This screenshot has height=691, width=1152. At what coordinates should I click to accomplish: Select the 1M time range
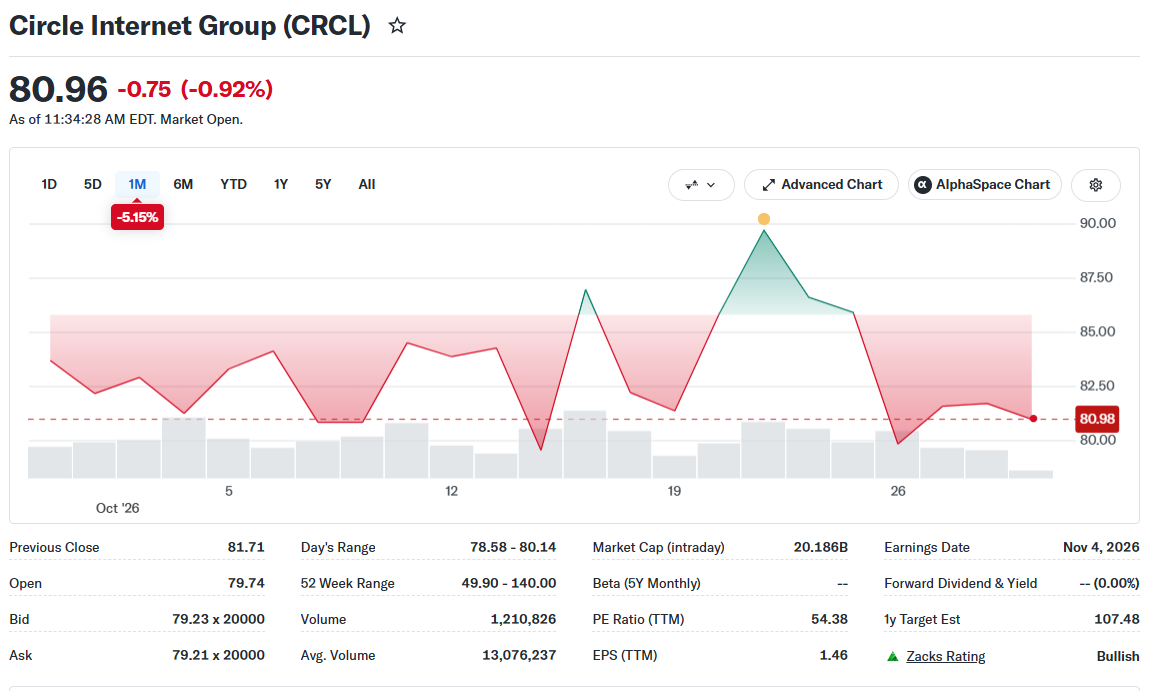point(137,184)
